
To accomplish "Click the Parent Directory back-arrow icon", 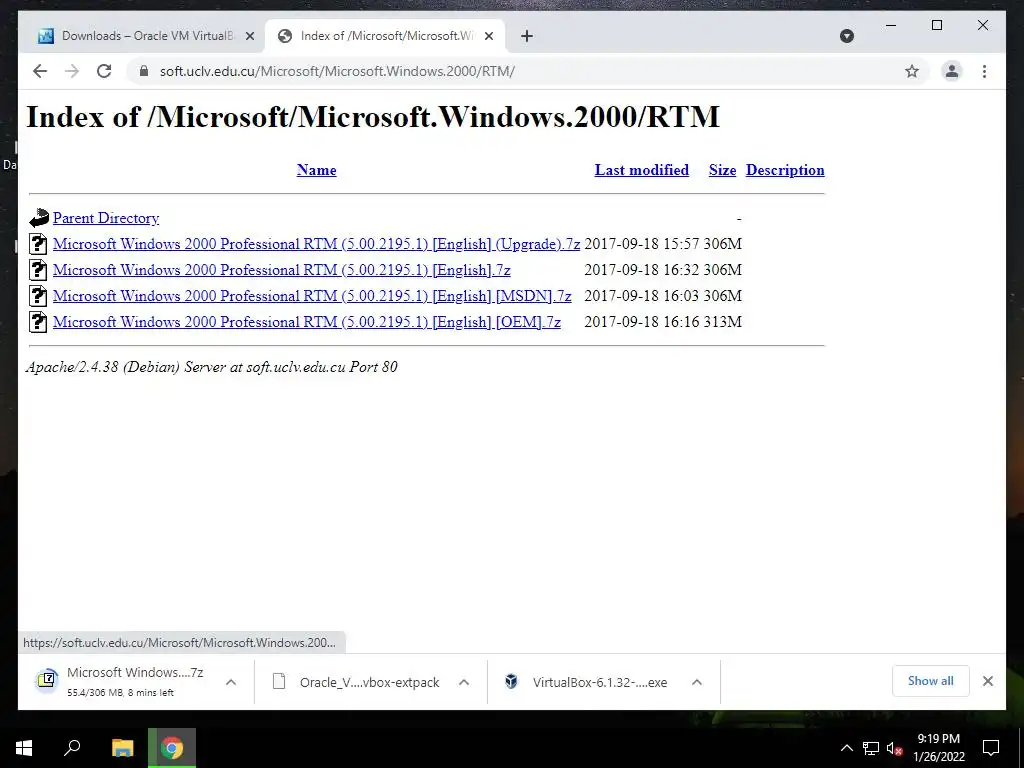I will pyautogui.click(x=39, y=218).
